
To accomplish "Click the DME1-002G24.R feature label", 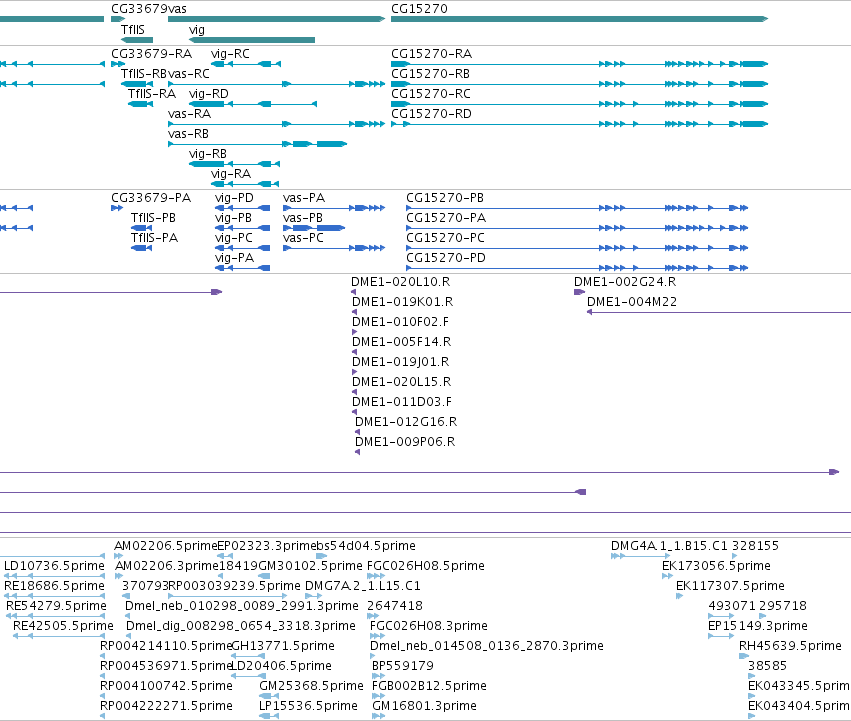I will 625,282.
